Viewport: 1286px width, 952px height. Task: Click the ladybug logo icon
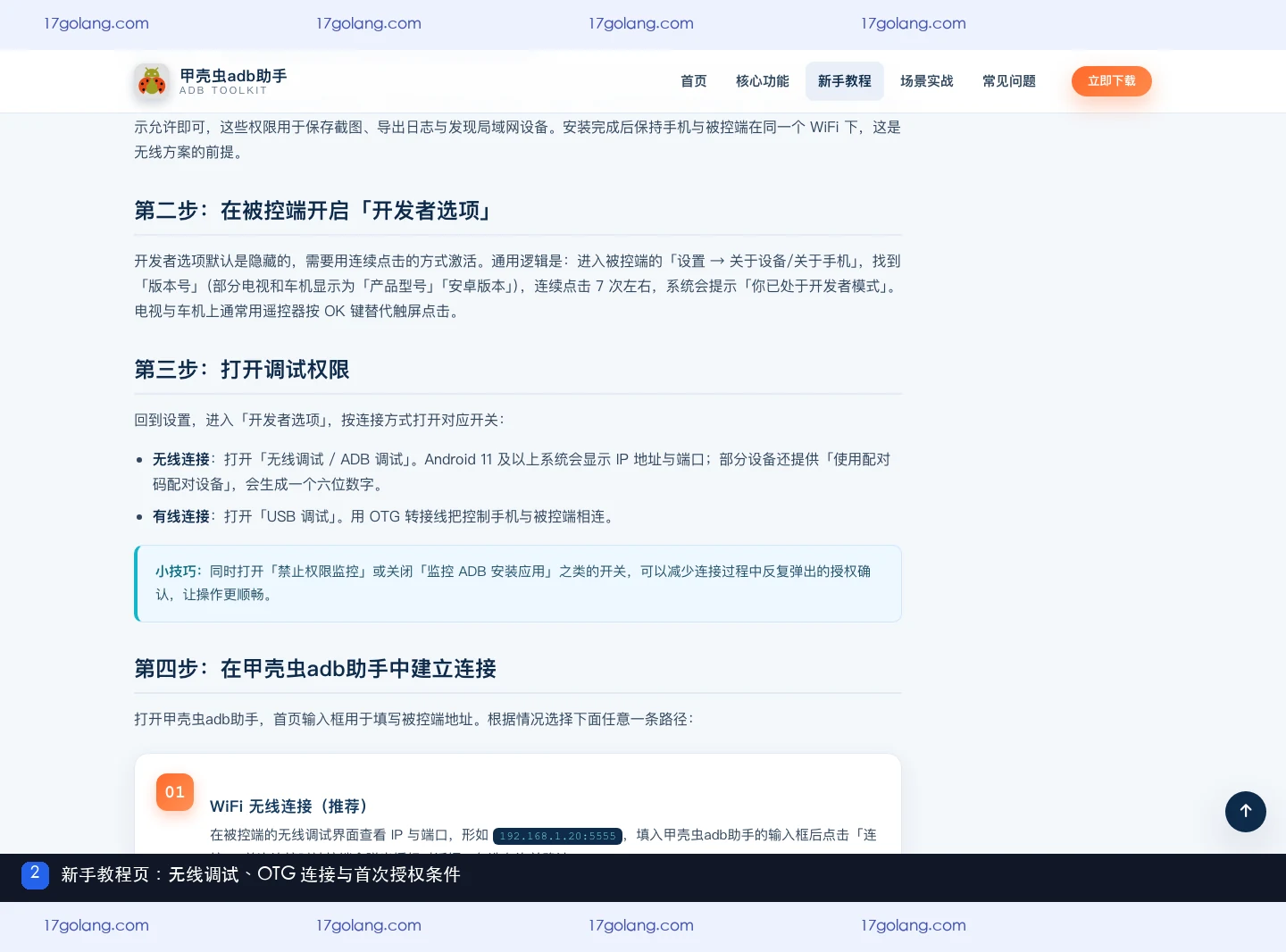(152, 81)
